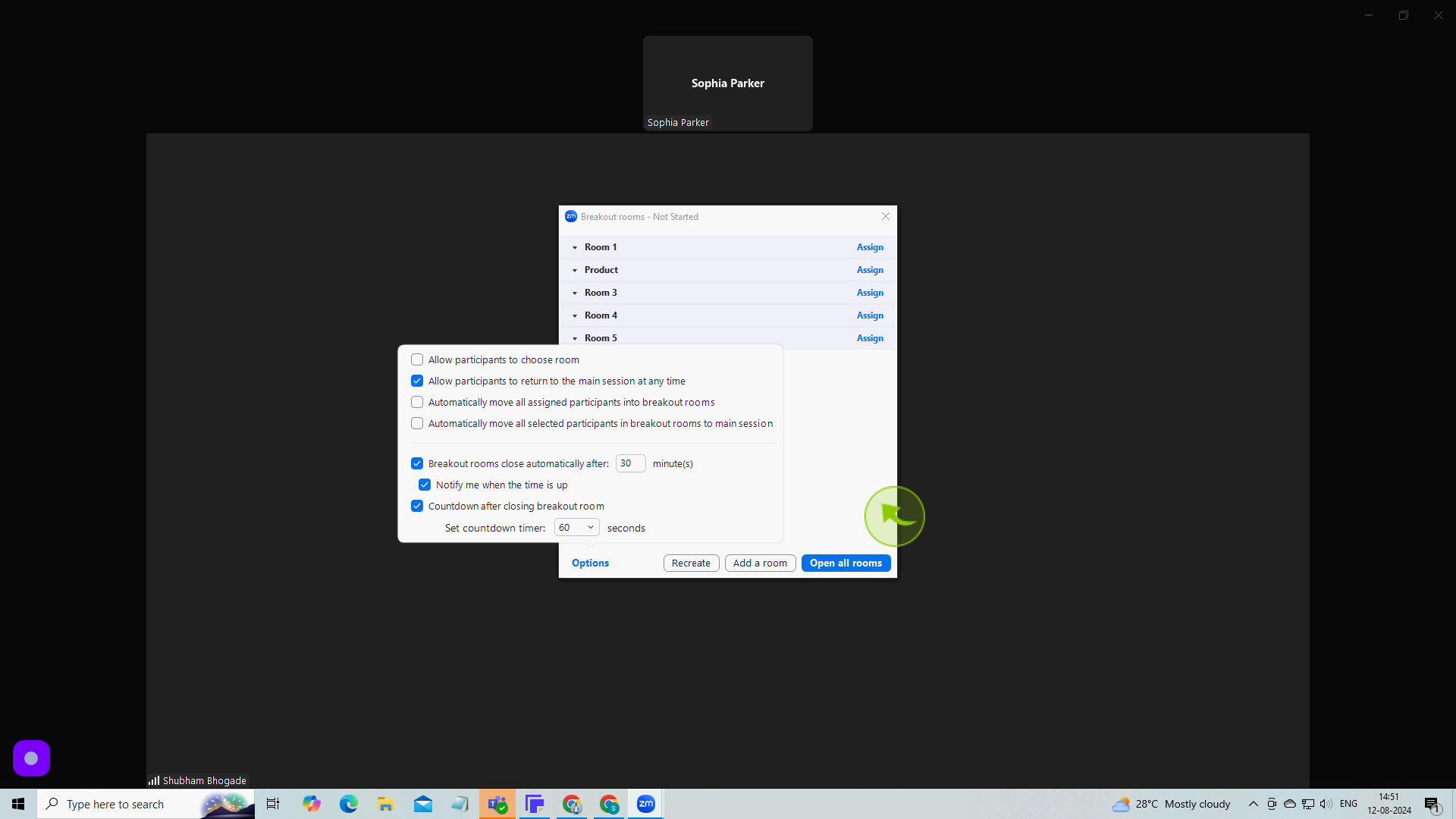Image resolution: width=1456 pixels, height=819 pixels.
Task: Open notification center with 1 notification
Action: [x=1432, y=805]
